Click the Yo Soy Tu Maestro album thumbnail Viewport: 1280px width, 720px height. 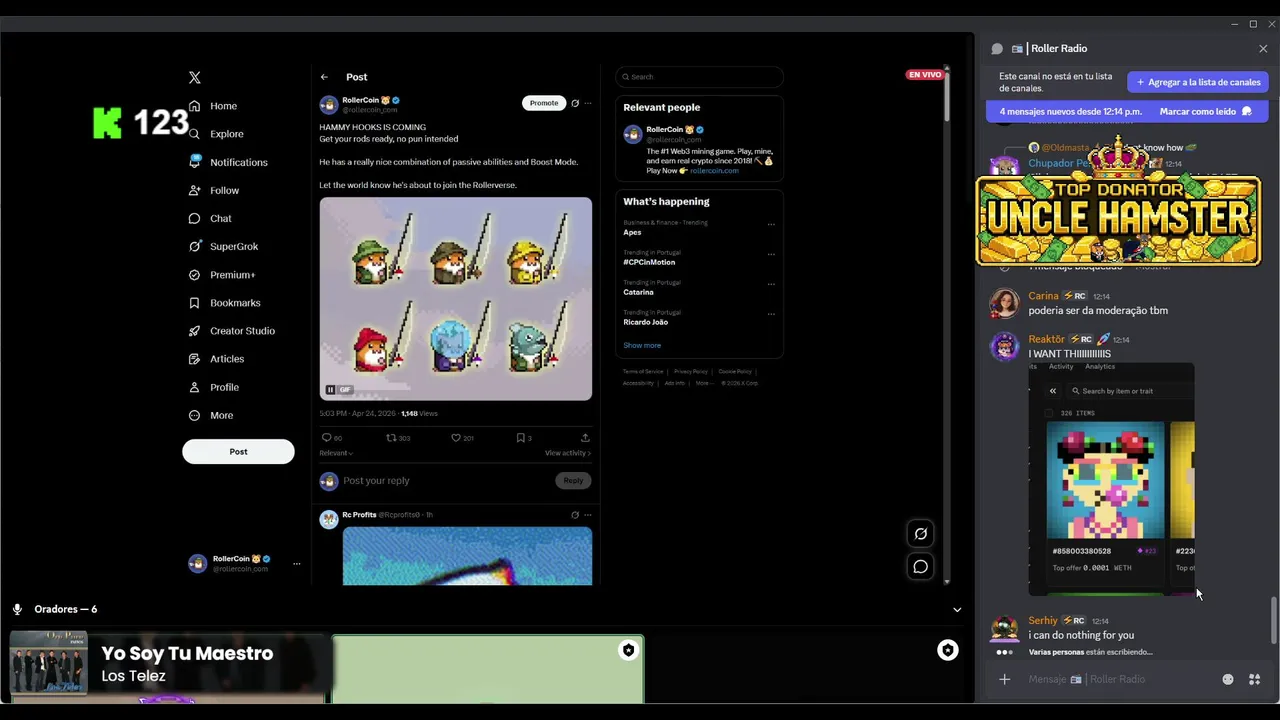49,663
